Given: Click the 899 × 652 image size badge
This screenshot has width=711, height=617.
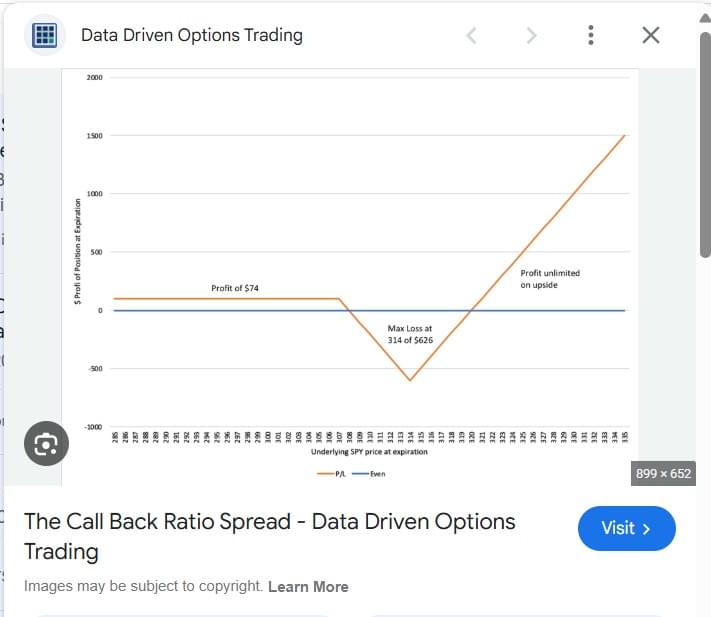Looking at the screenshot, I should 663,474.
